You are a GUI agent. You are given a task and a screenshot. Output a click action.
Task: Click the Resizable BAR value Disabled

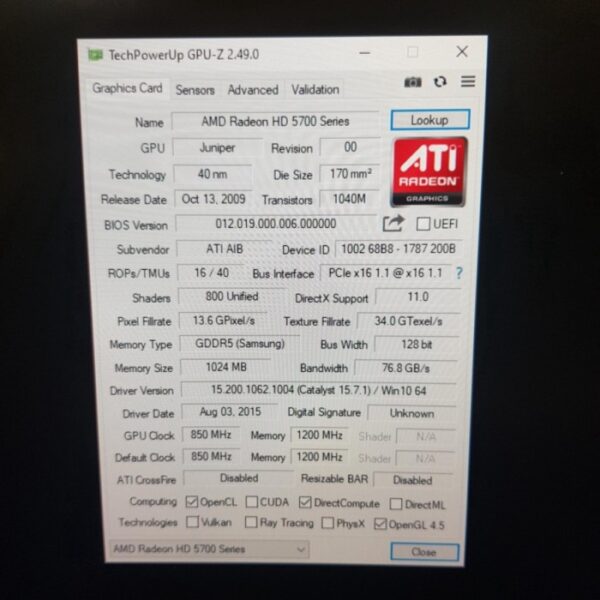pos(412,480)
